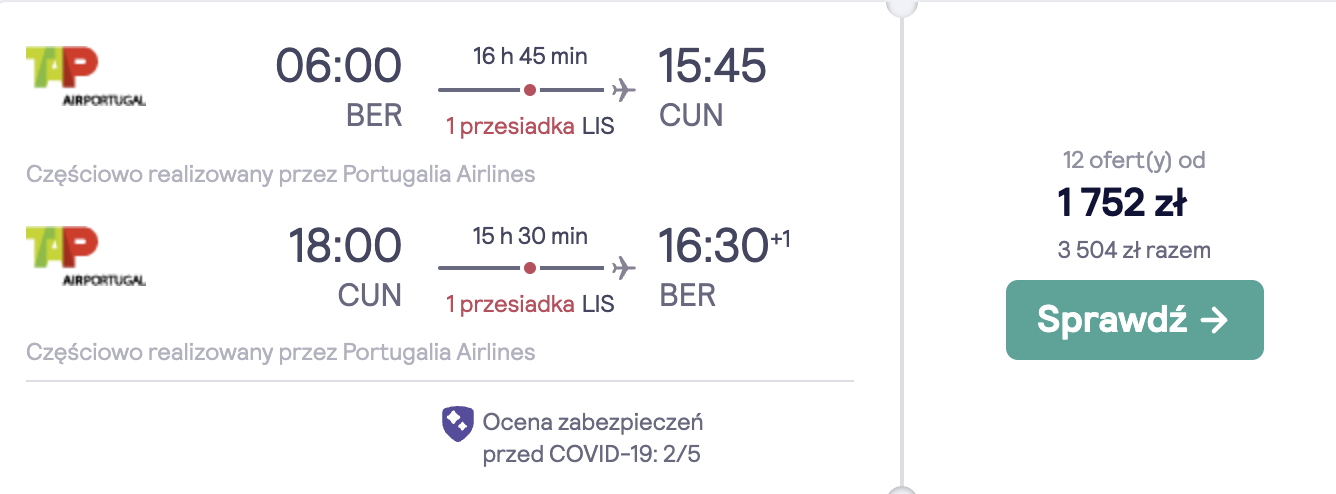
Task: Click the 06:00 departure time
Action: pos(339,67)
